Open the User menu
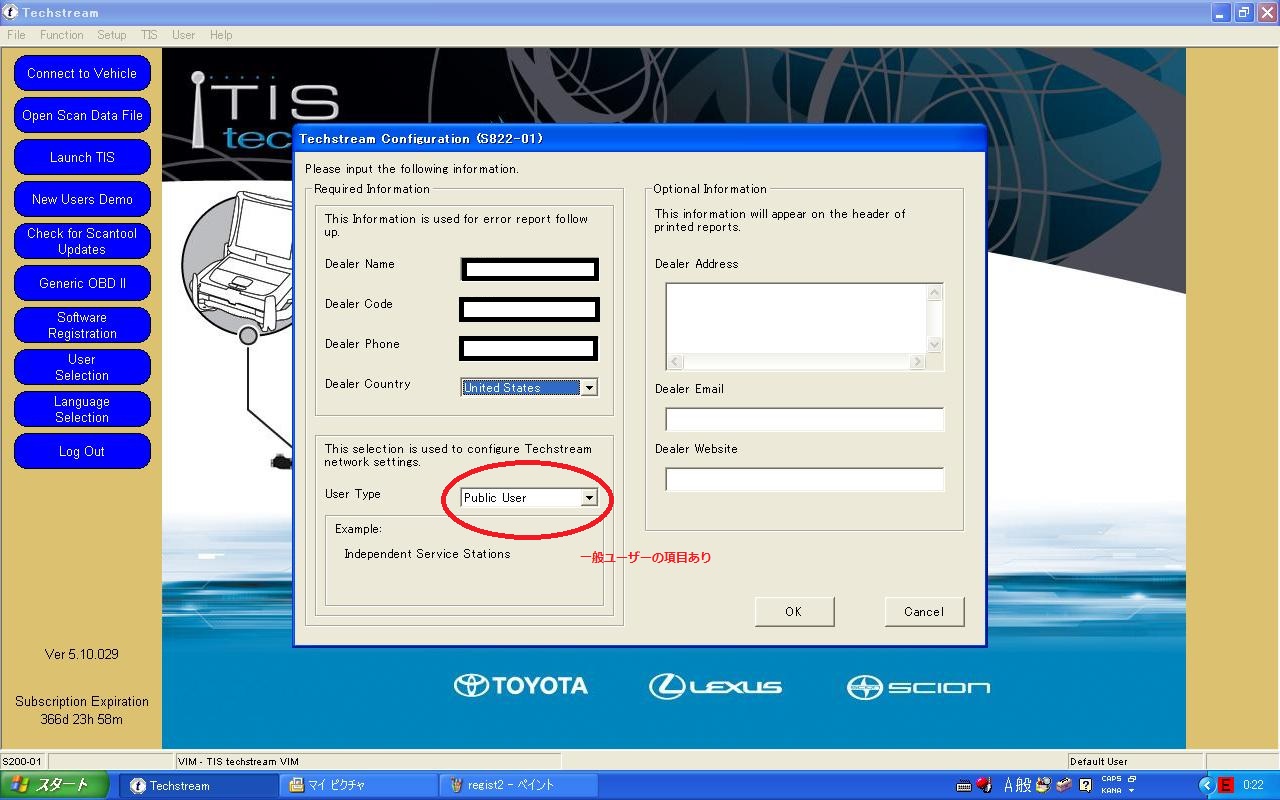Viewport: 1280px width, 800px height. pos(183,35)
